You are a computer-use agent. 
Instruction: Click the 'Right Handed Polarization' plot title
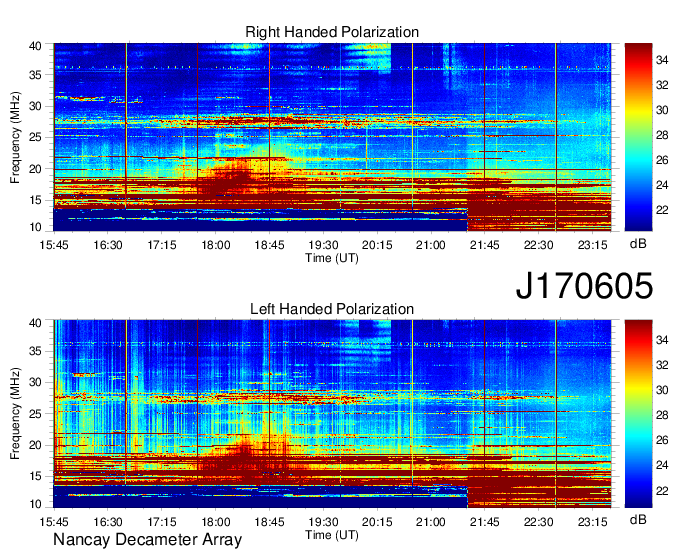[x=332, y=32]
